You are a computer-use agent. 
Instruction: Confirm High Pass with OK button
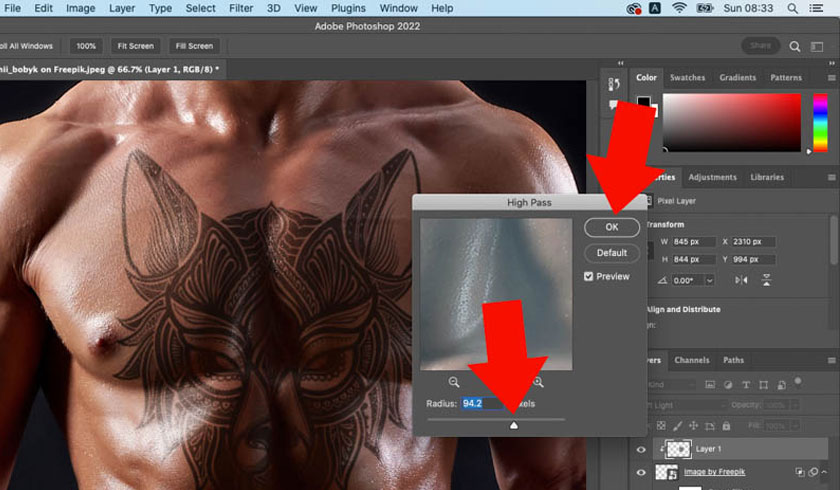[x=611, y=227]
